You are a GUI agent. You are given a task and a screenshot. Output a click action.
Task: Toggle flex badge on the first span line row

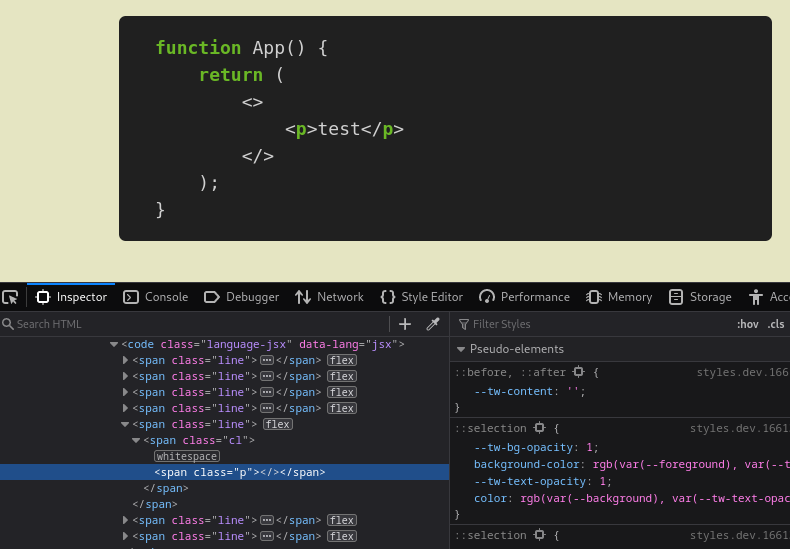(x=342, y=361)
